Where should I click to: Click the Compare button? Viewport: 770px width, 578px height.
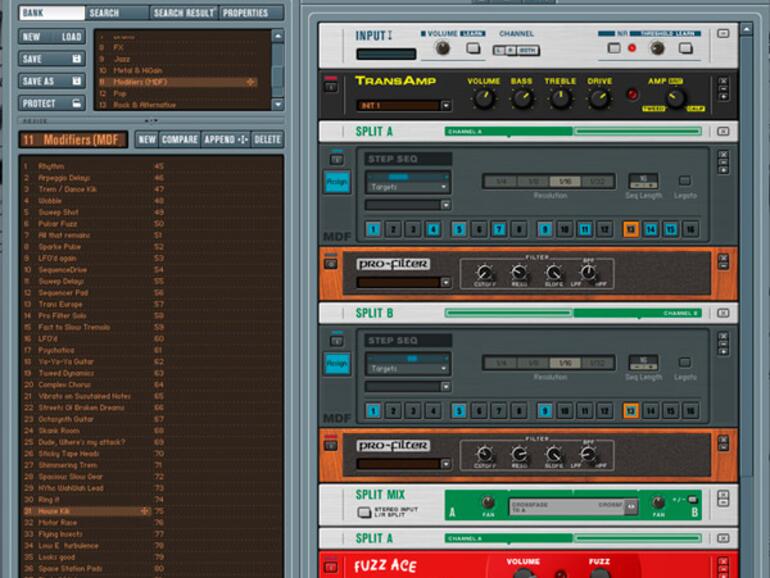(x=180, y=140)
